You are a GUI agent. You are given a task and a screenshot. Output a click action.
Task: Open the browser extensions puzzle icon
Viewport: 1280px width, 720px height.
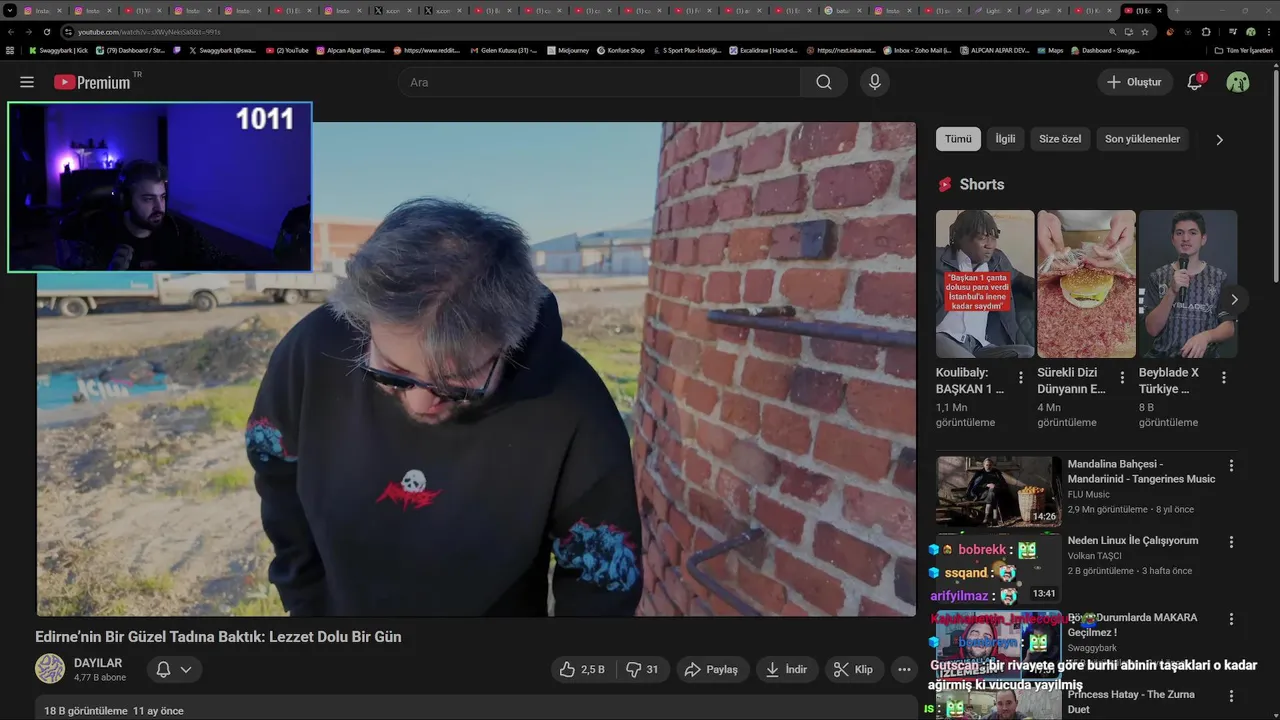(1205, 32)
